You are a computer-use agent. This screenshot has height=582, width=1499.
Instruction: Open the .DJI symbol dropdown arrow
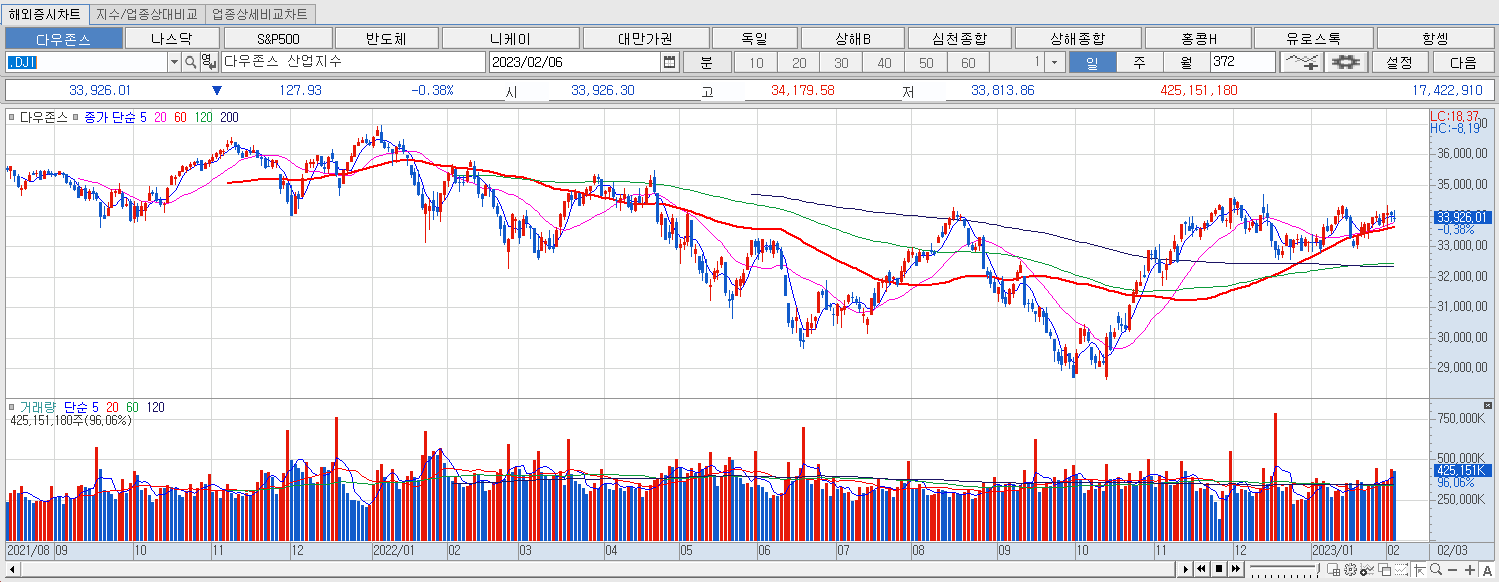click(x=173, y=62)
